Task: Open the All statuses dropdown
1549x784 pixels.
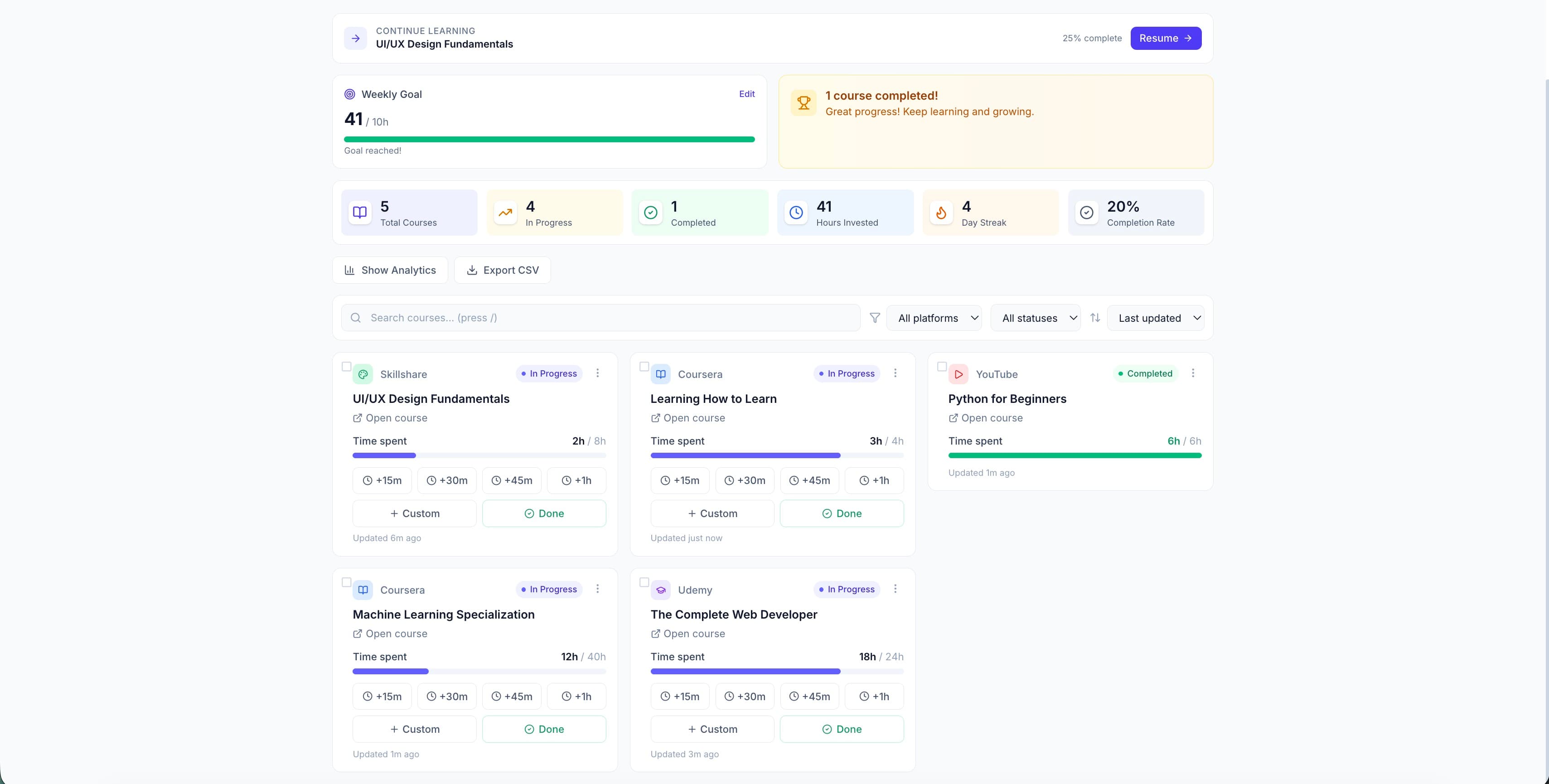Action: pyautogui.click(x=1035, y=317)
